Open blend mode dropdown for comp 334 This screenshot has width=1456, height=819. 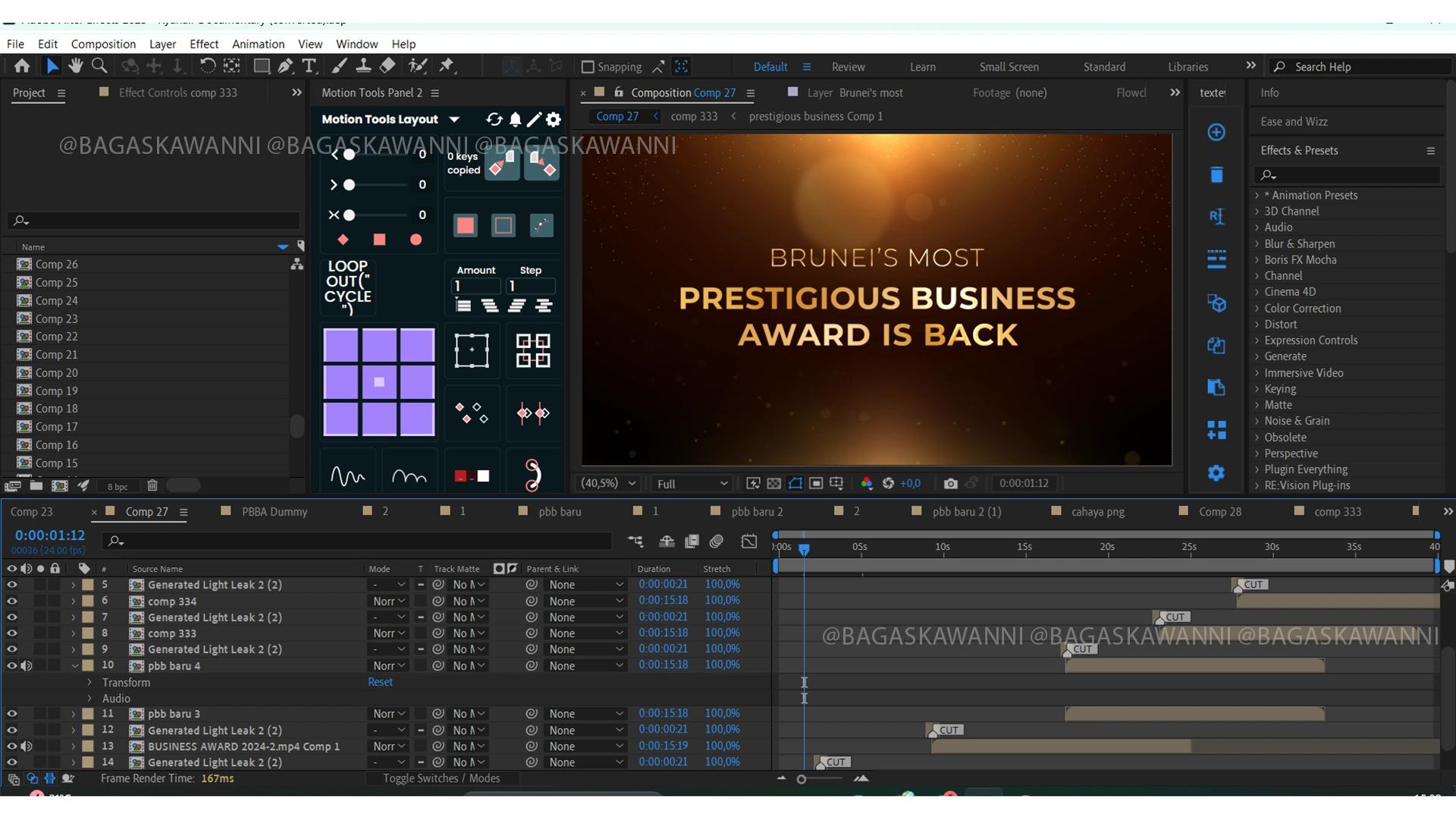388,601
